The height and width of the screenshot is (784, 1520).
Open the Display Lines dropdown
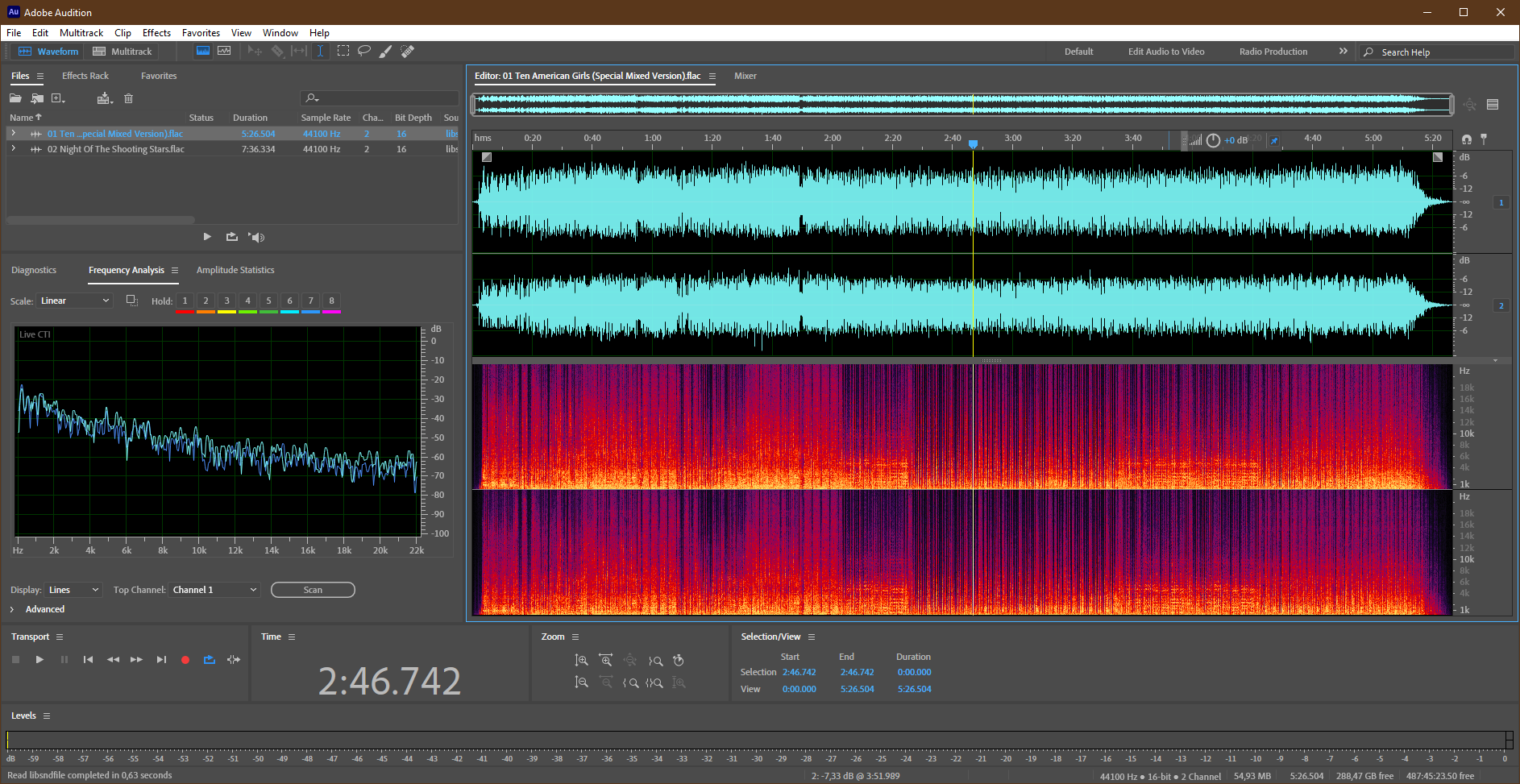point(73,590)
